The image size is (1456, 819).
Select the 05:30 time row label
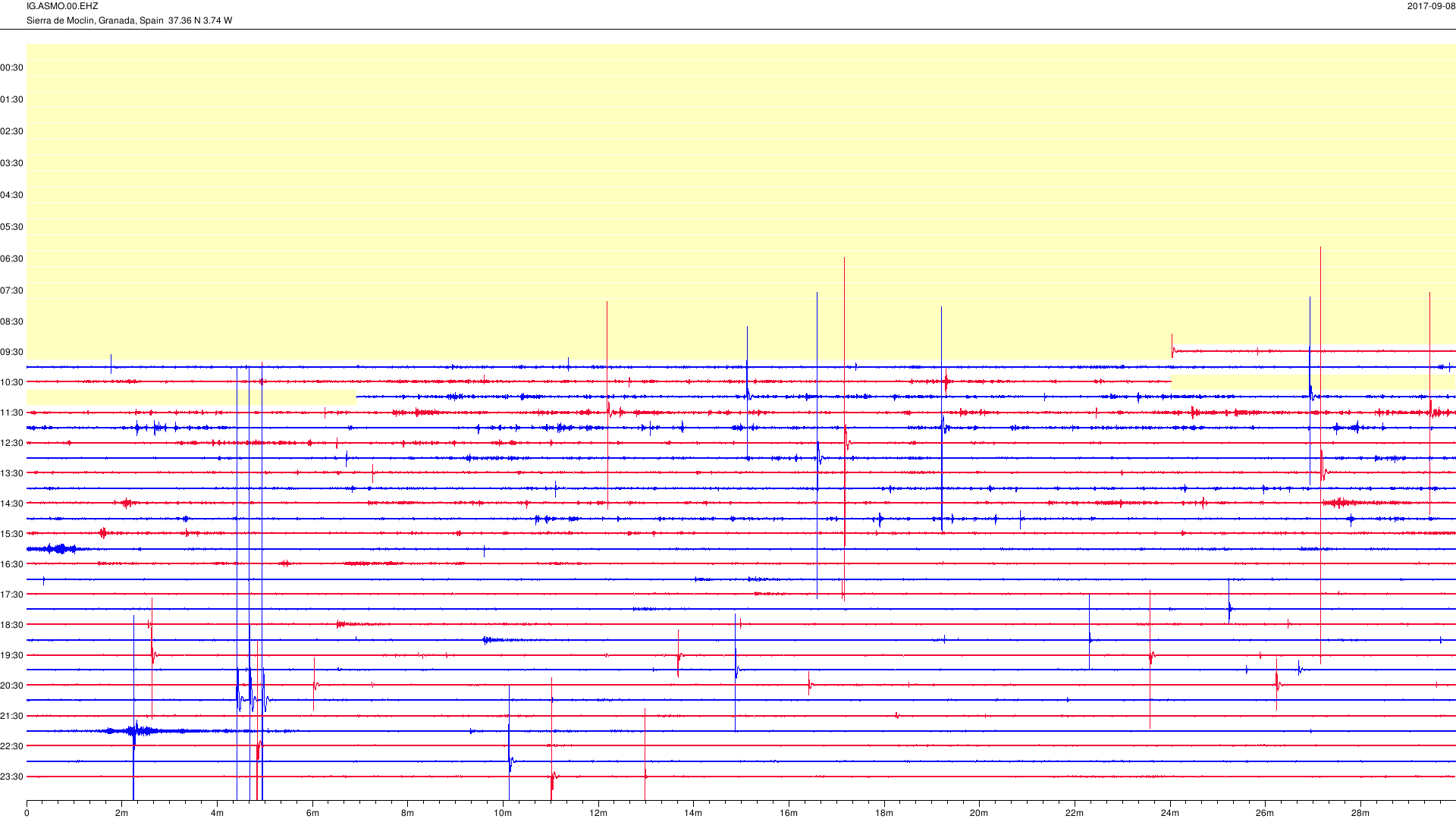click(12, 227)
